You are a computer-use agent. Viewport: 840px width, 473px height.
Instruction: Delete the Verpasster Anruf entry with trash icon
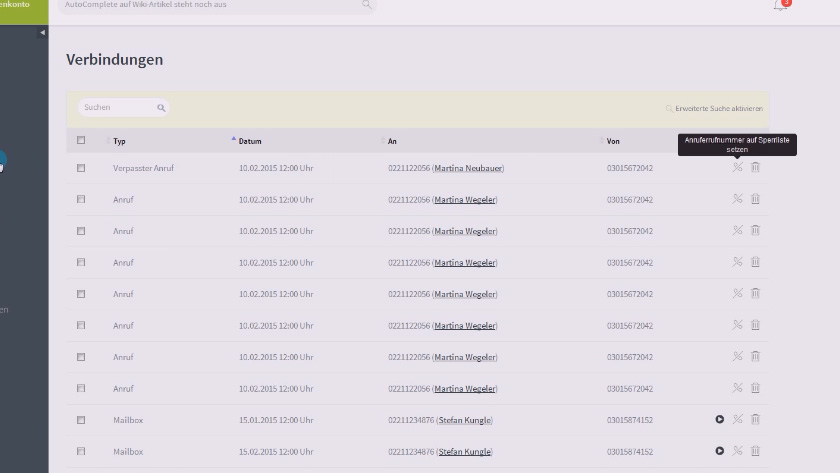(x=755, y=167)
